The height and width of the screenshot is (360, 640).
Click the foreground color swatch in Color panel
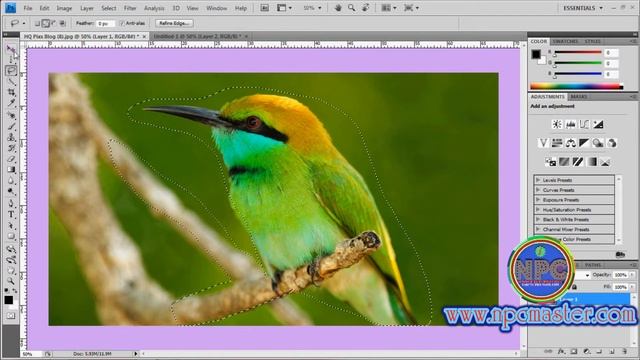pyautogui.click(x=536, y=54)
